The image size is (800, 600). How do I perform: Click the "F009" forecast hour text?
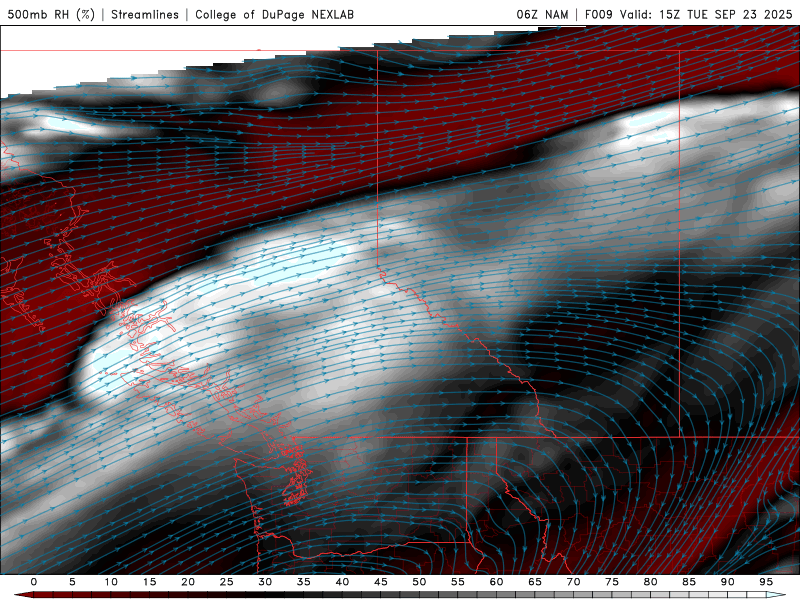click(x=598, y=14)
